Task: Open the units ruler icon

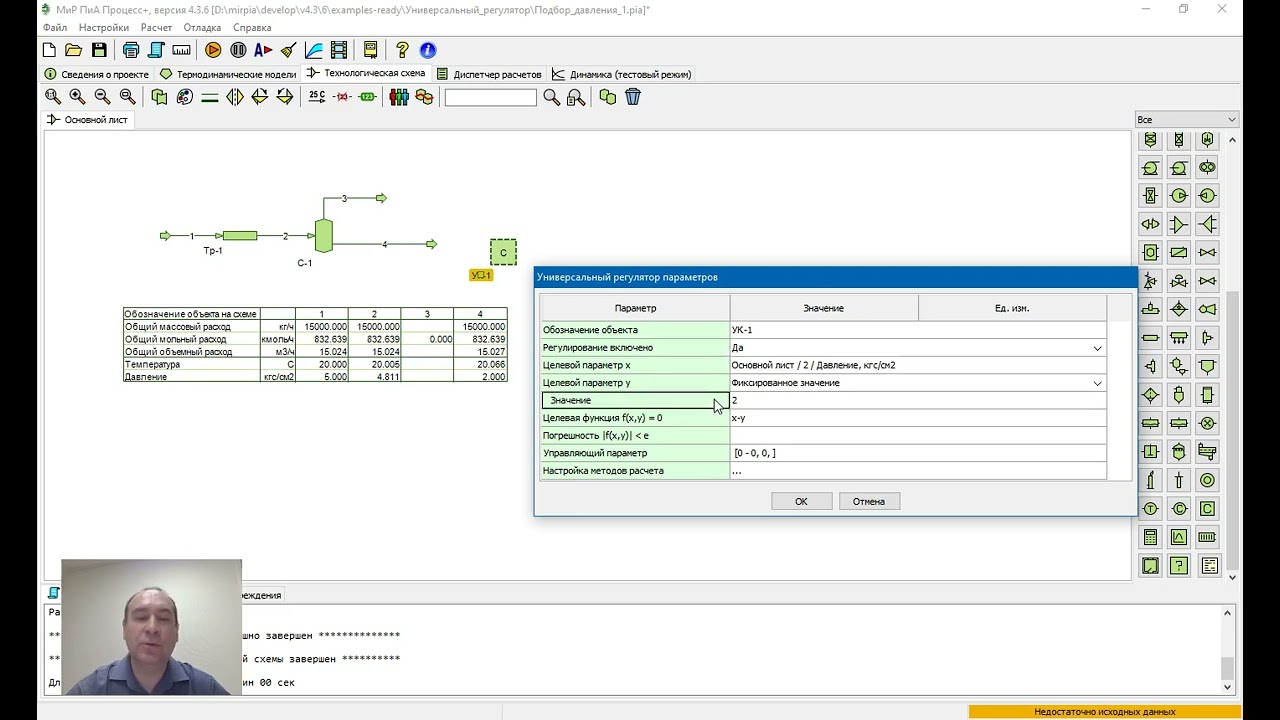Action: click(x=182, y=50)
